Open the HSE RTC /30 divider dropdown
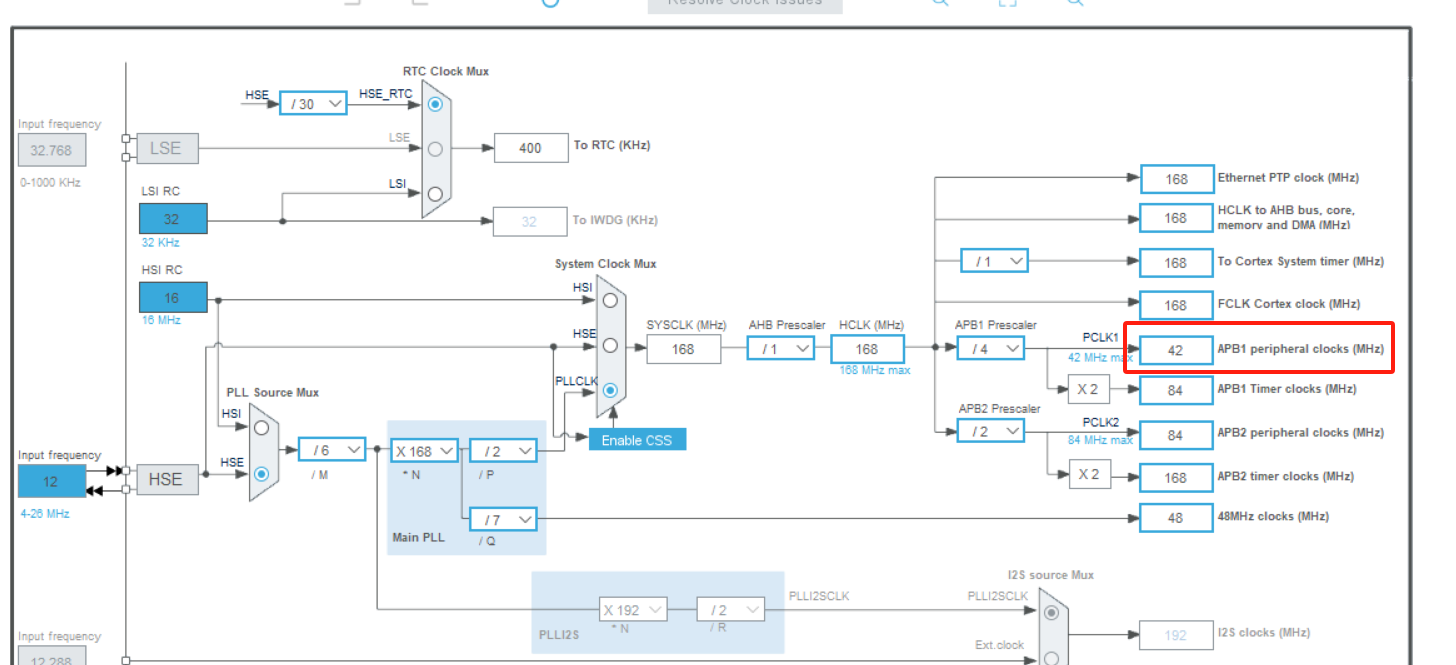Screen dimensions: 1456x665 tap(313, 103)
